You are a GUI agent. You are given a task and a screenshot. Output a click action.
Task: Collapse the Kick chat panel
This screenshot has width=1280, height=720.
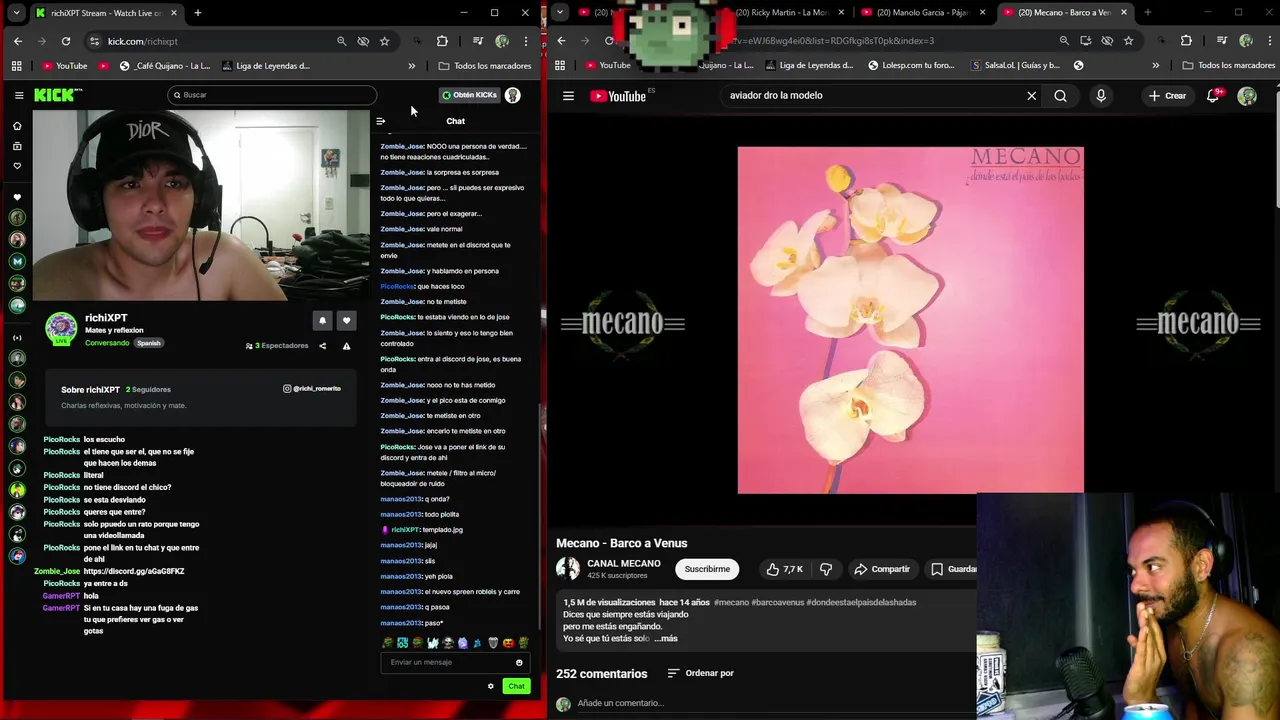click(380, 121)
